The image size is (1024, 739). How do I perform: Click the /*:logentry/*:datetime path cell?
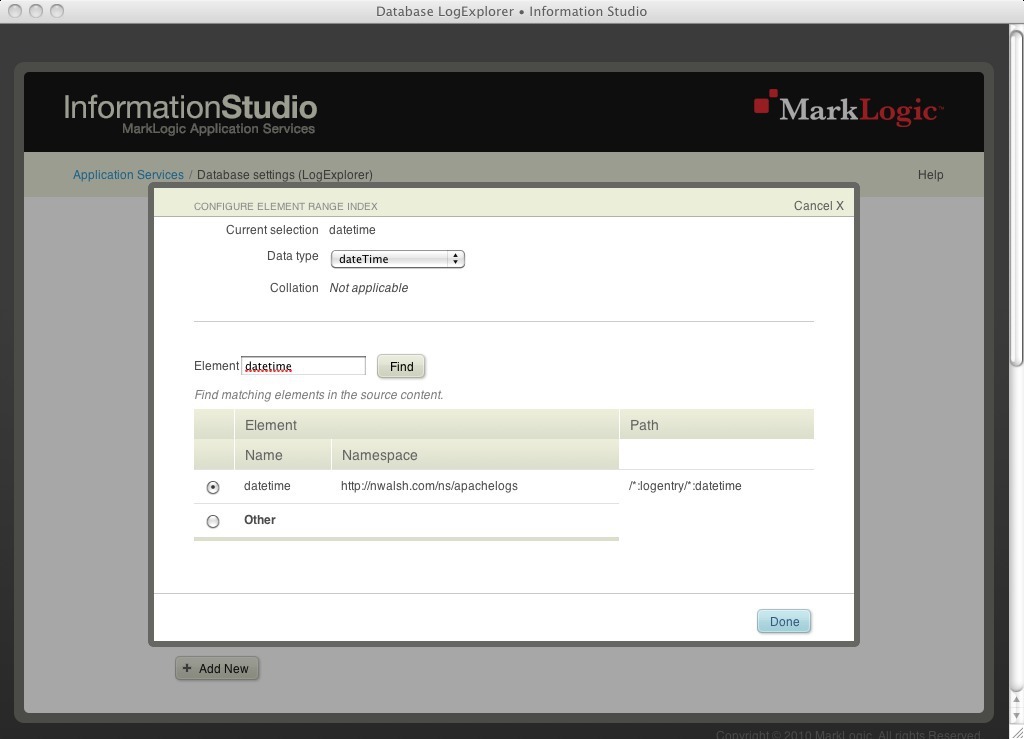click(685, 486)
